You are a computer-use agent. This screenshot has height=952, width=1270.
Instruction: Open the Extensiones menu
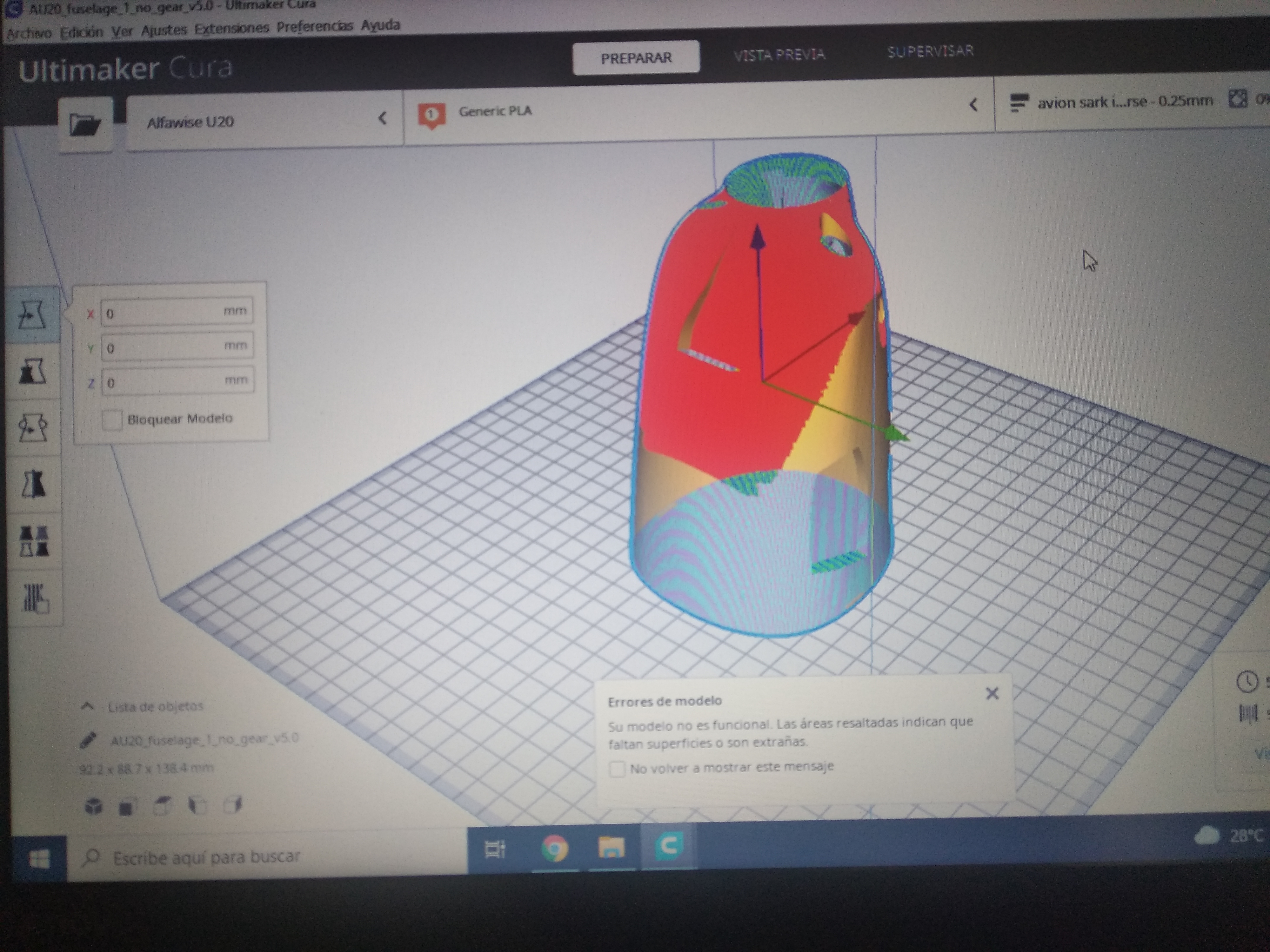tap(231, 28)
